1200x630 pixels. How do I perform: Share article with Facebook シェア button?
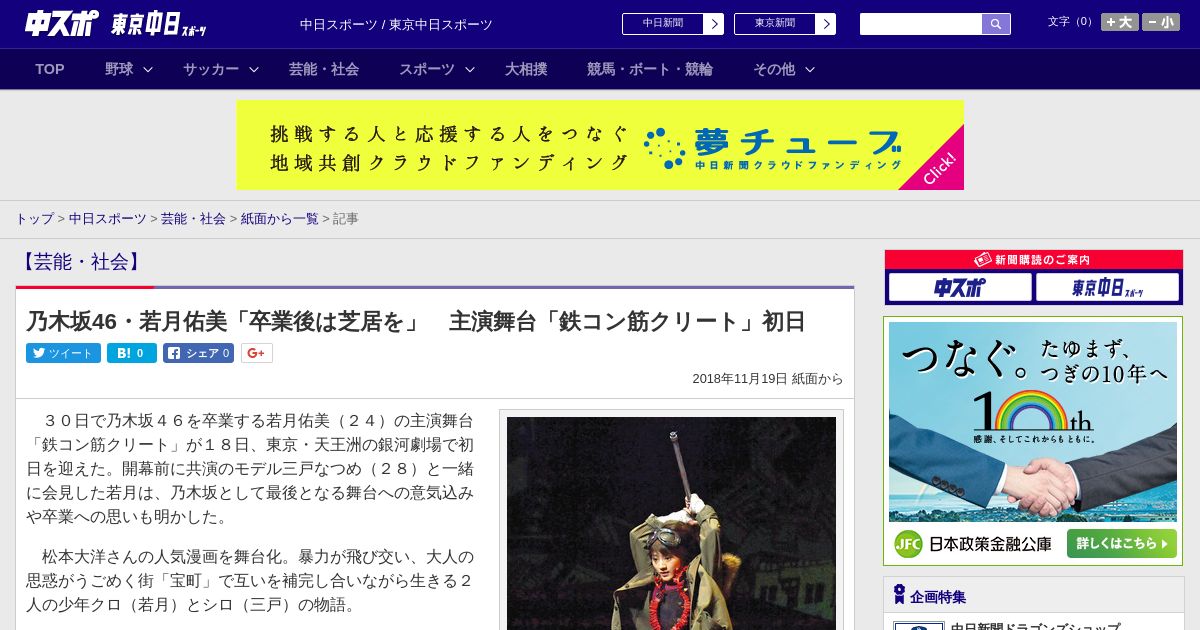(x=198, y=353)
